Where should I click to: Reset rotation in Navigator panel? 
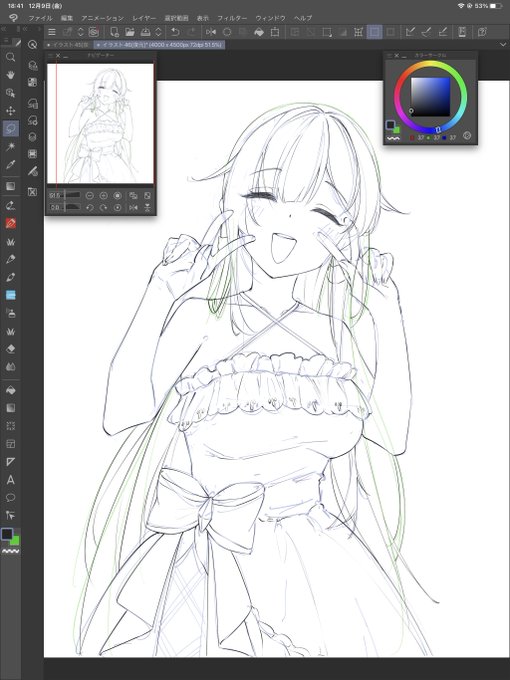117,208
